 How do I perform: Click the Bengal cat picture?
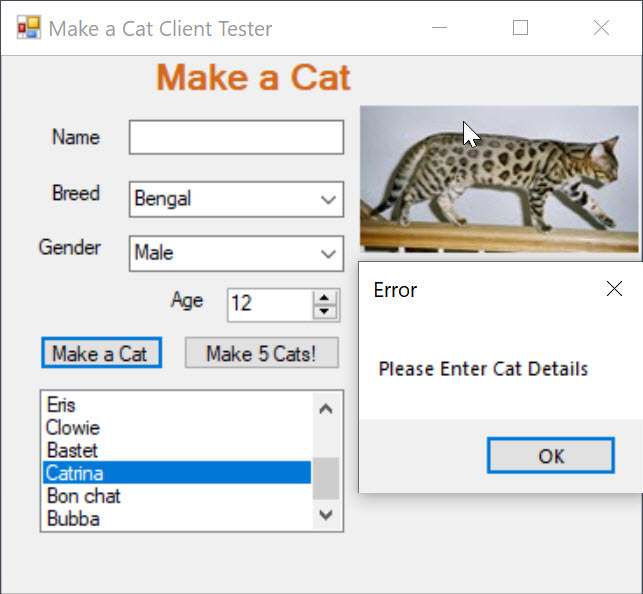[x=499, y=179]
